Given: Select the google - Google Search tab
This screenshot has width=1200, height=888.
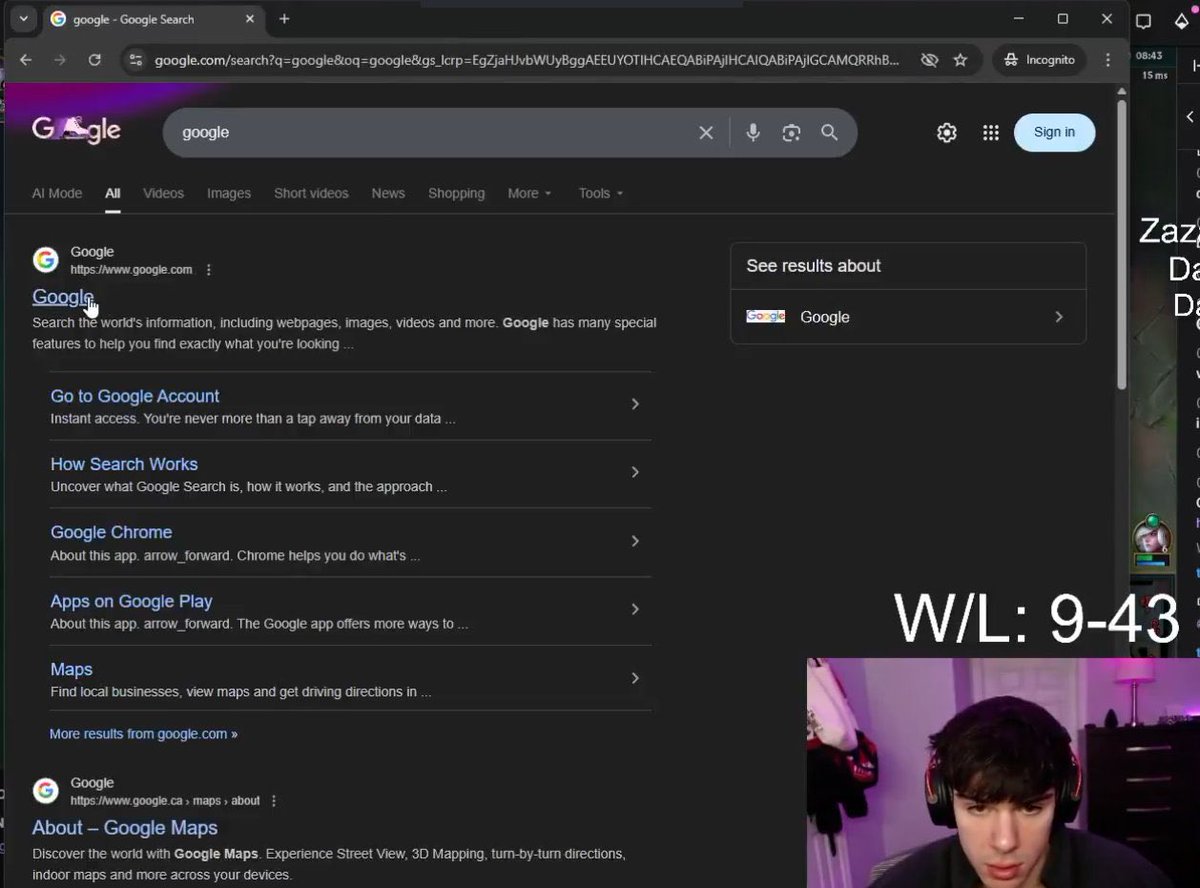Looking at the screenshot, I should click(152, 19).
